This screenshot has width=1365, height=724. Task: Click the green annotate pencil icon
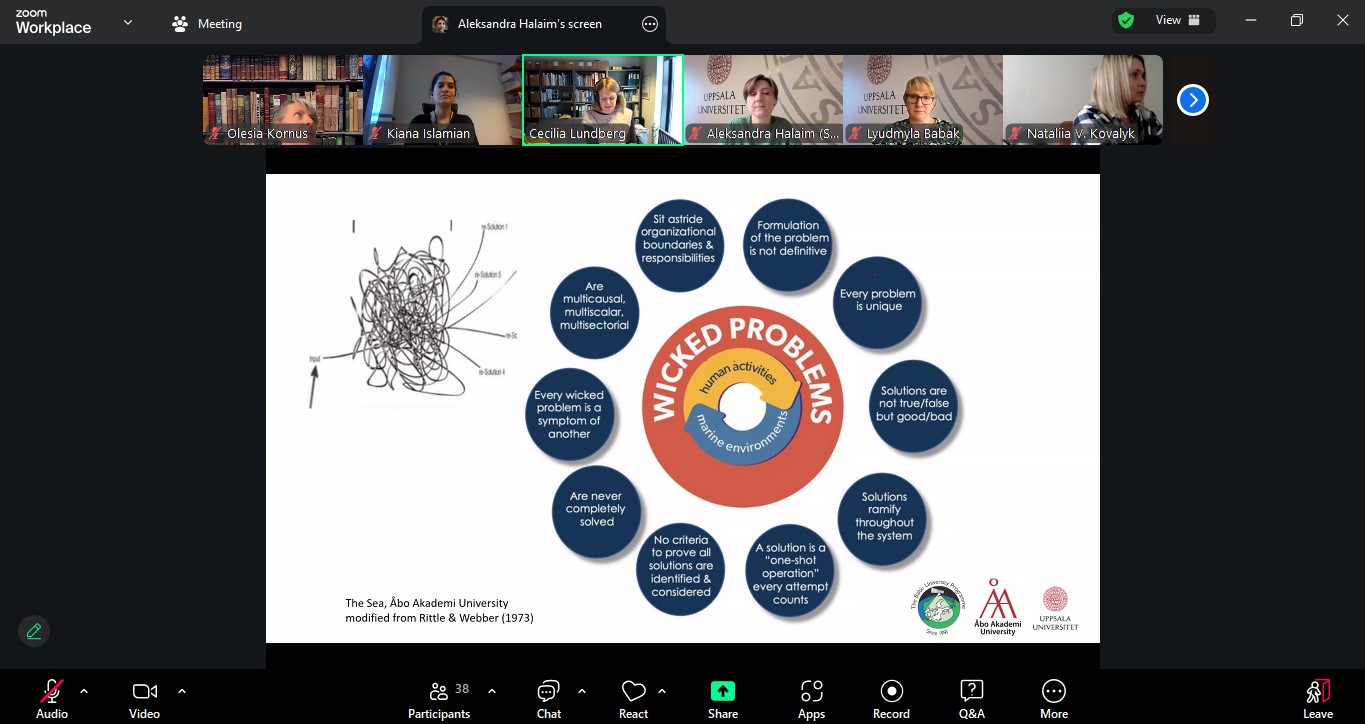click(34, 631)
